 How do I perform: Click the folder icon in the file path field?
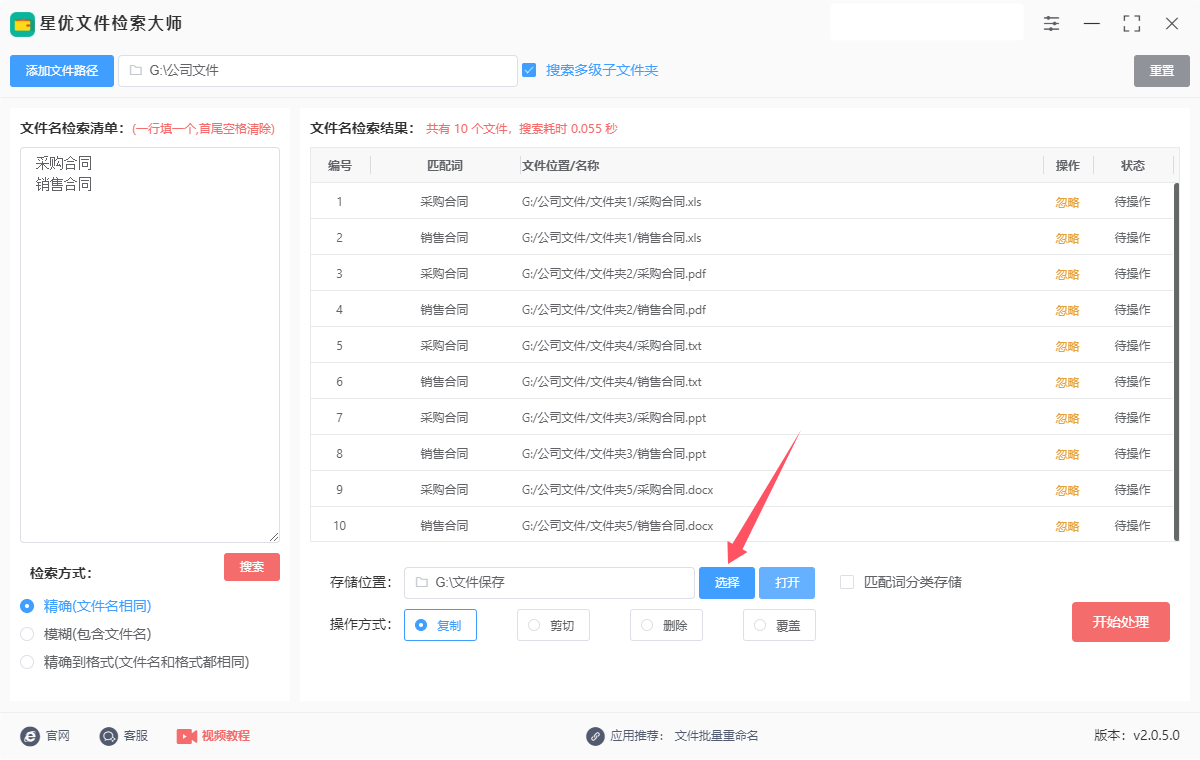coord(135,71)
